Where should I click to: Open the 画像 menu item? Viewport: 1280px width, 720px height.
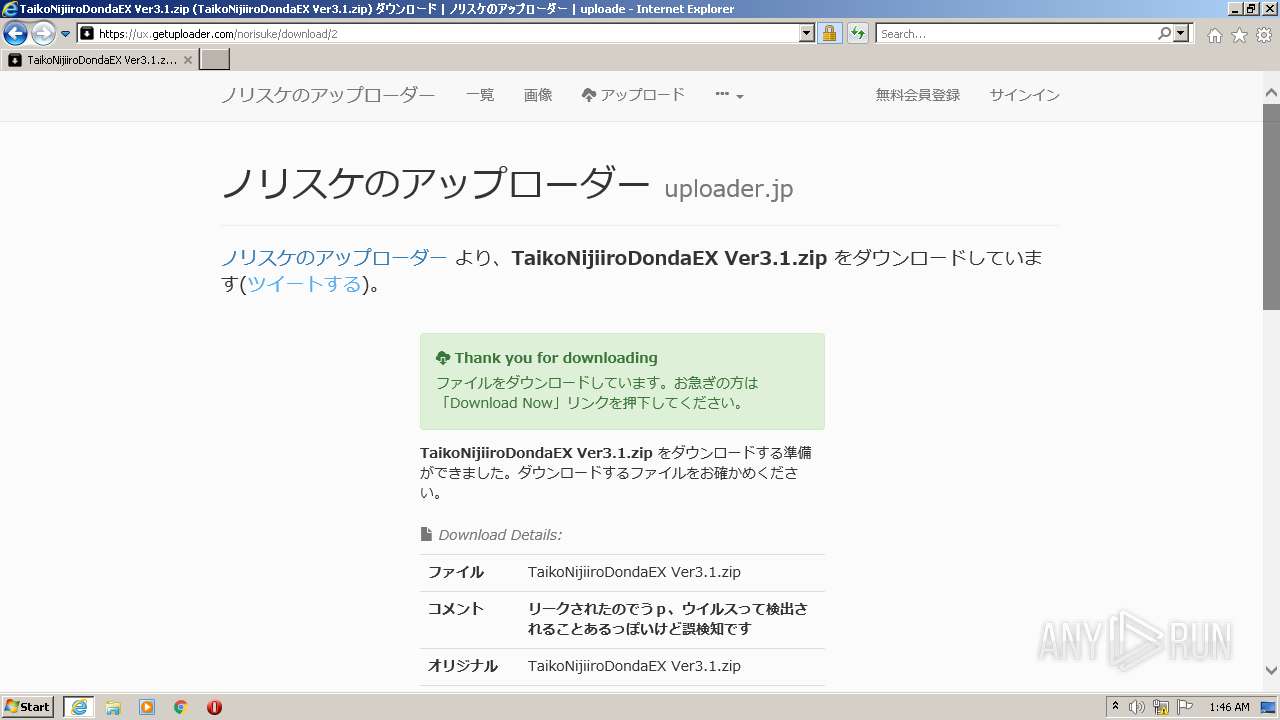click(538, 95)
